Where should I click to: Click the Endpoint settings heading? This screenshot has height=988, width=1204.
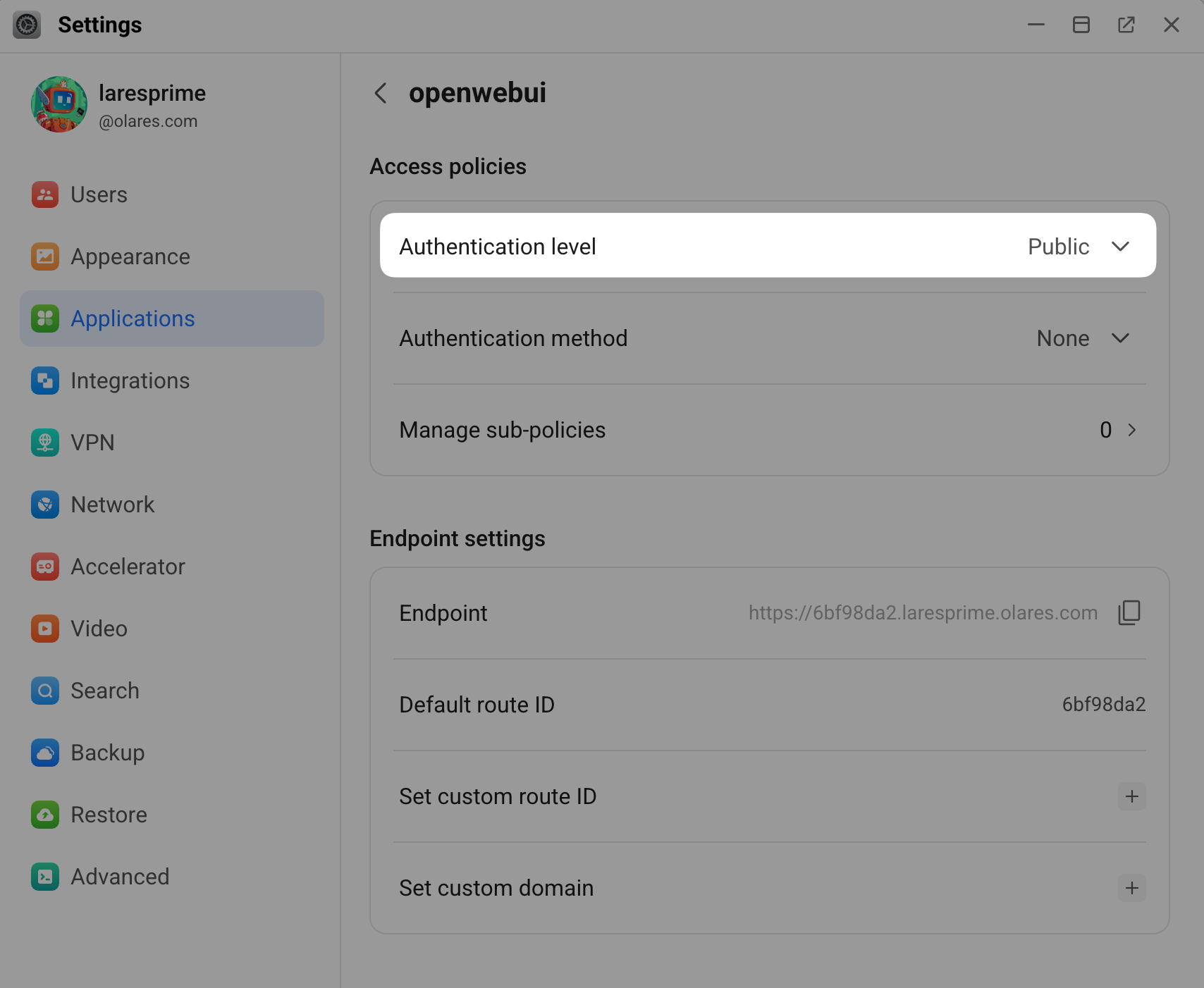[x=457, y=538]
